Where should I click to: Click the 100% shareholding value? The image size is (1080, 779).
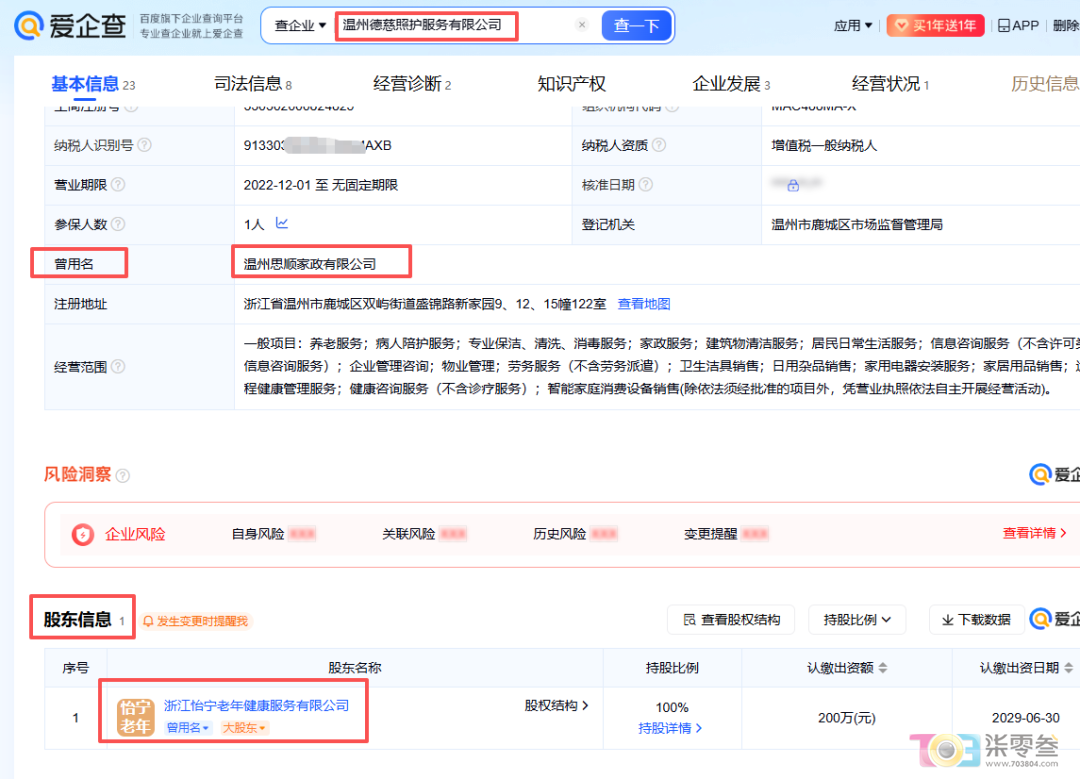pyautogui.click(x=672, y=707)
